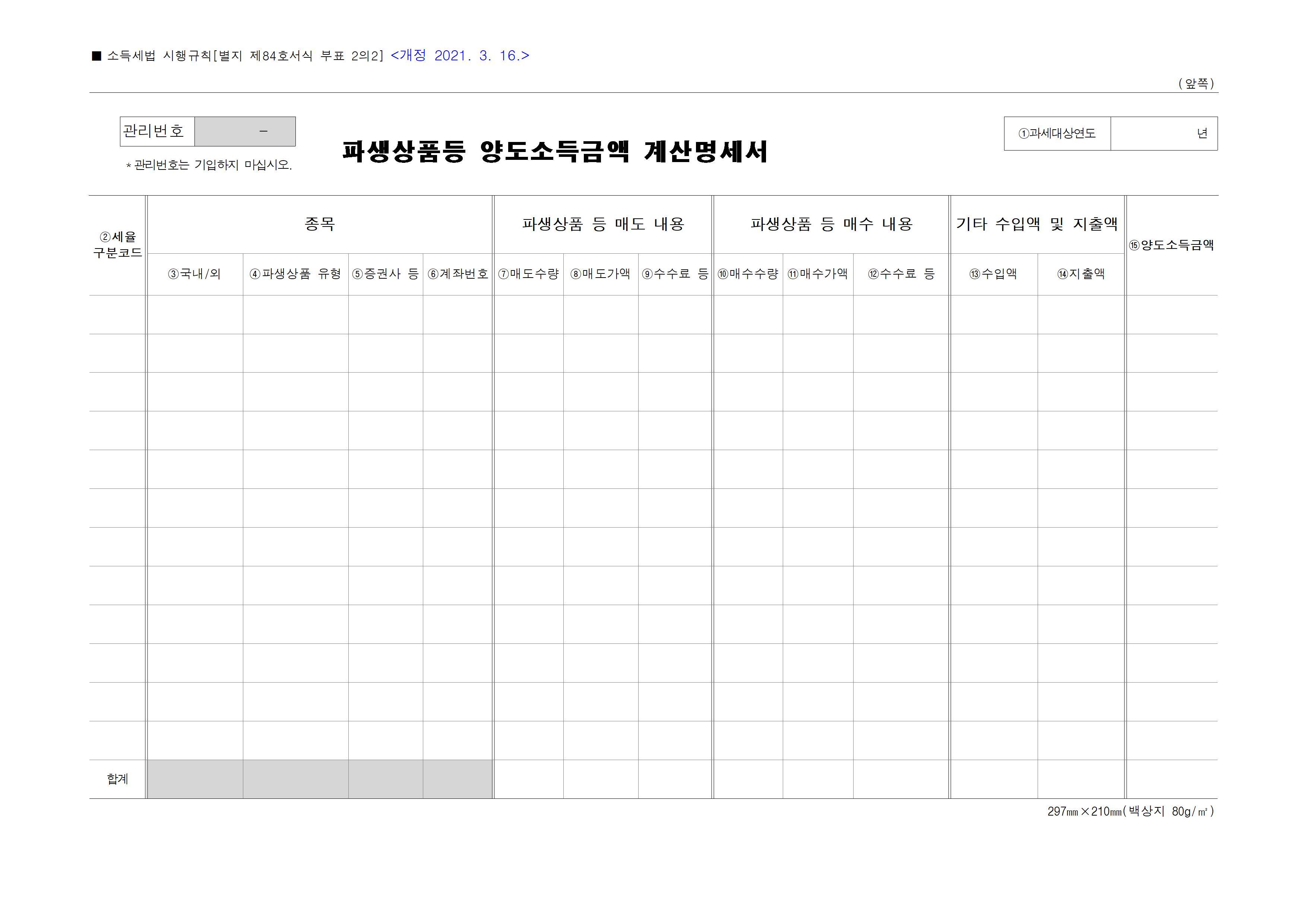Click the 기타 수입액 및 지출액 header

point(1037,224)
